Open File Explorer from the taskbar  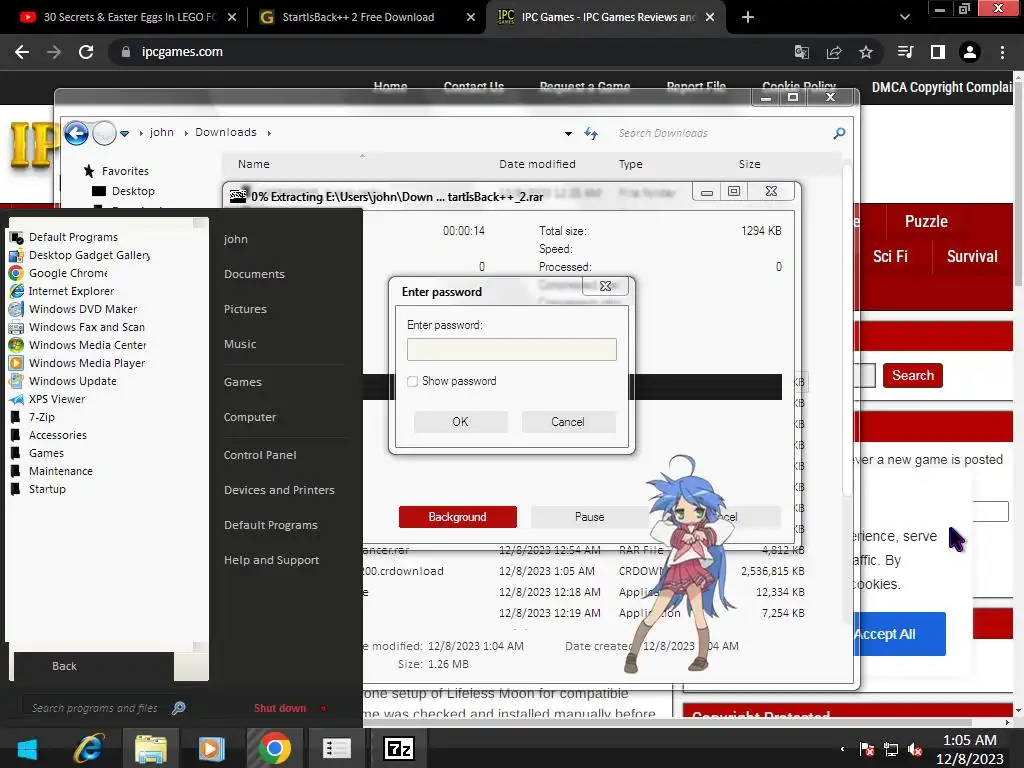[151, 748]
